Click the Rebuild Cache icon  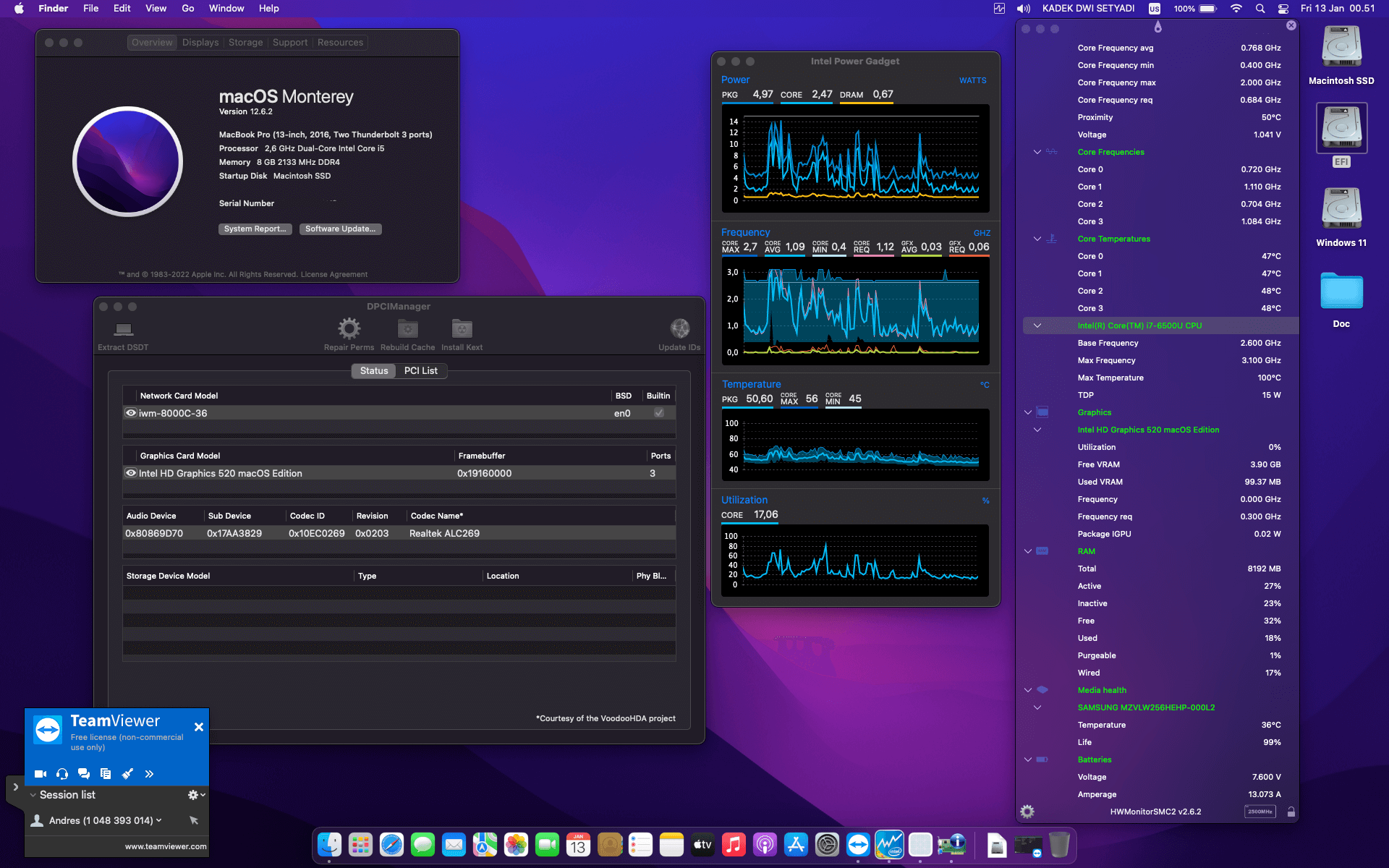tap(407, 329)
